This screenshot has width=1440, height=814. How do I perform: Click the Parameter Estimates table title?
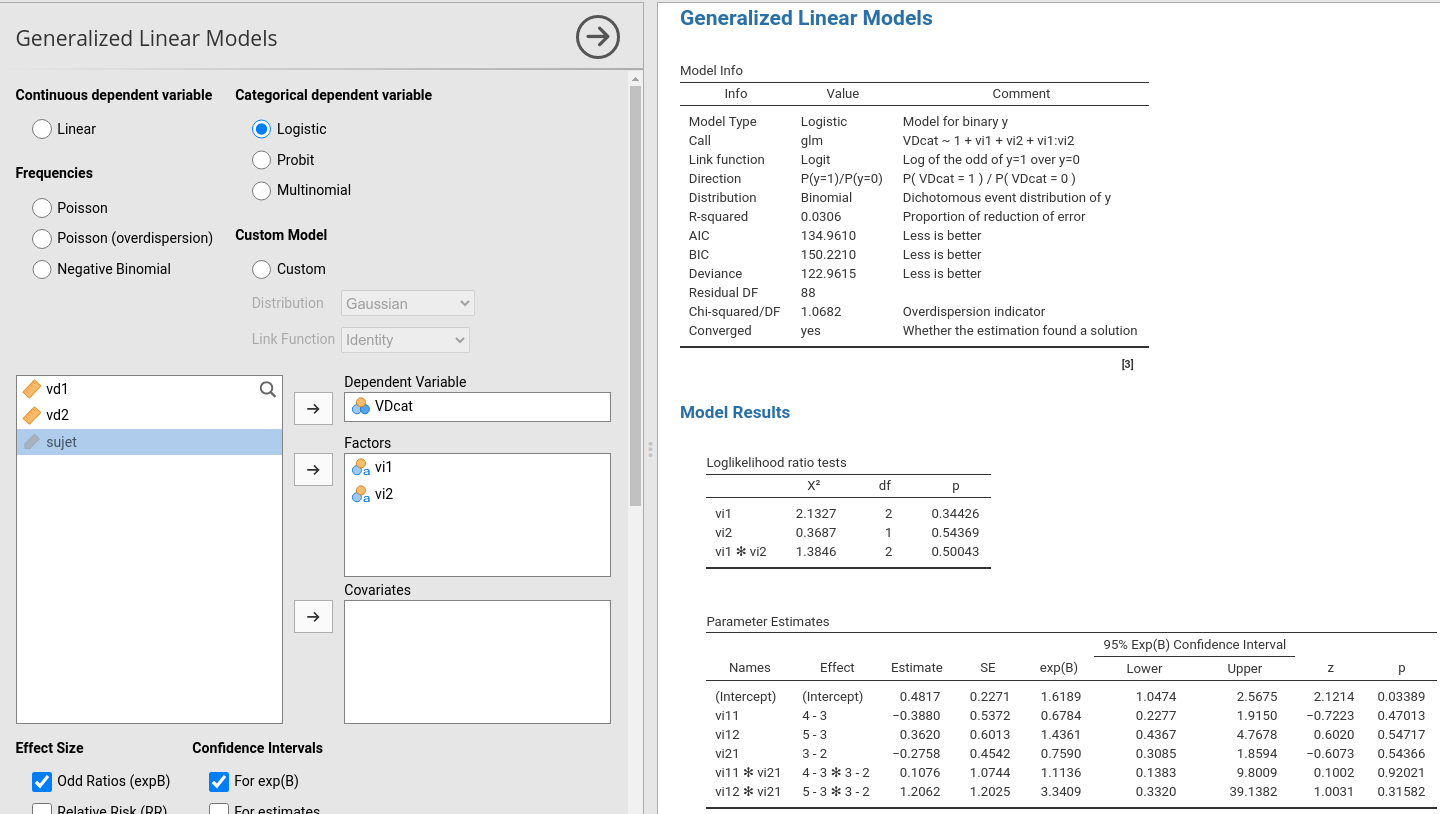768,621
